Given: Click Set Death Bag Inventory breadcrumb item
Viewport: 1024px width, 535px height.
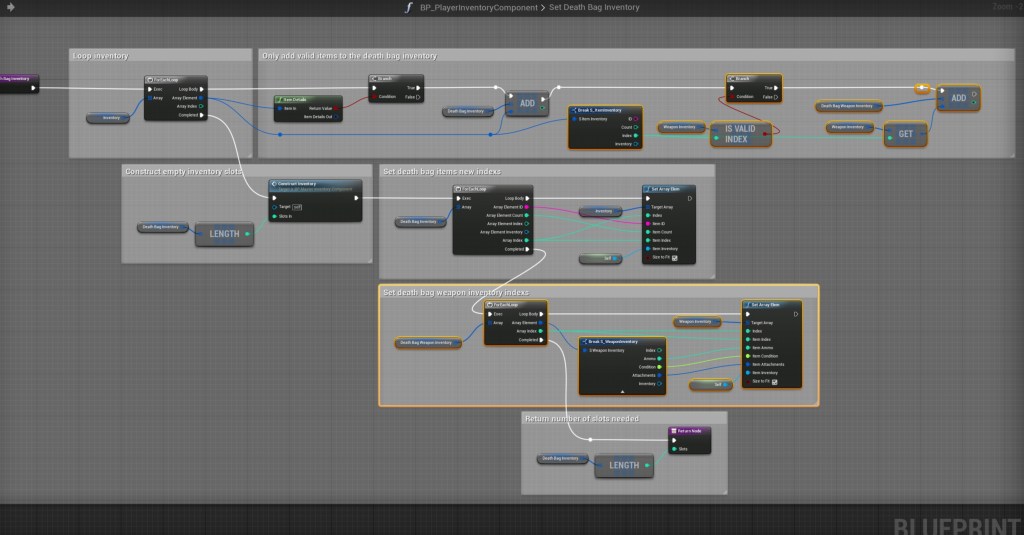Looking at the screenshot, I should click(x=595, y=8).
